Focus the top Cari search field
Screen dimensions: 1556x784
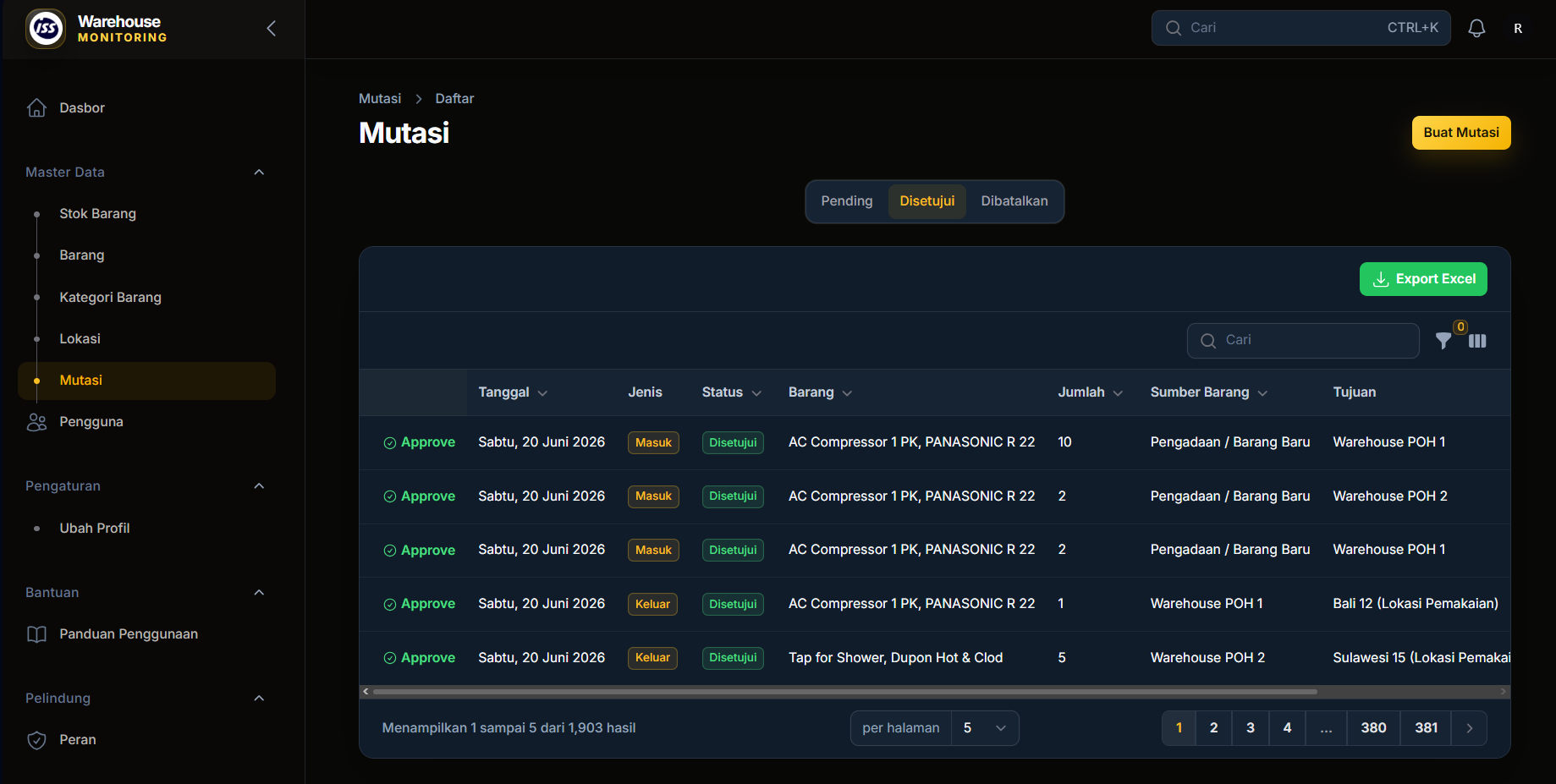coord(1300,28)
